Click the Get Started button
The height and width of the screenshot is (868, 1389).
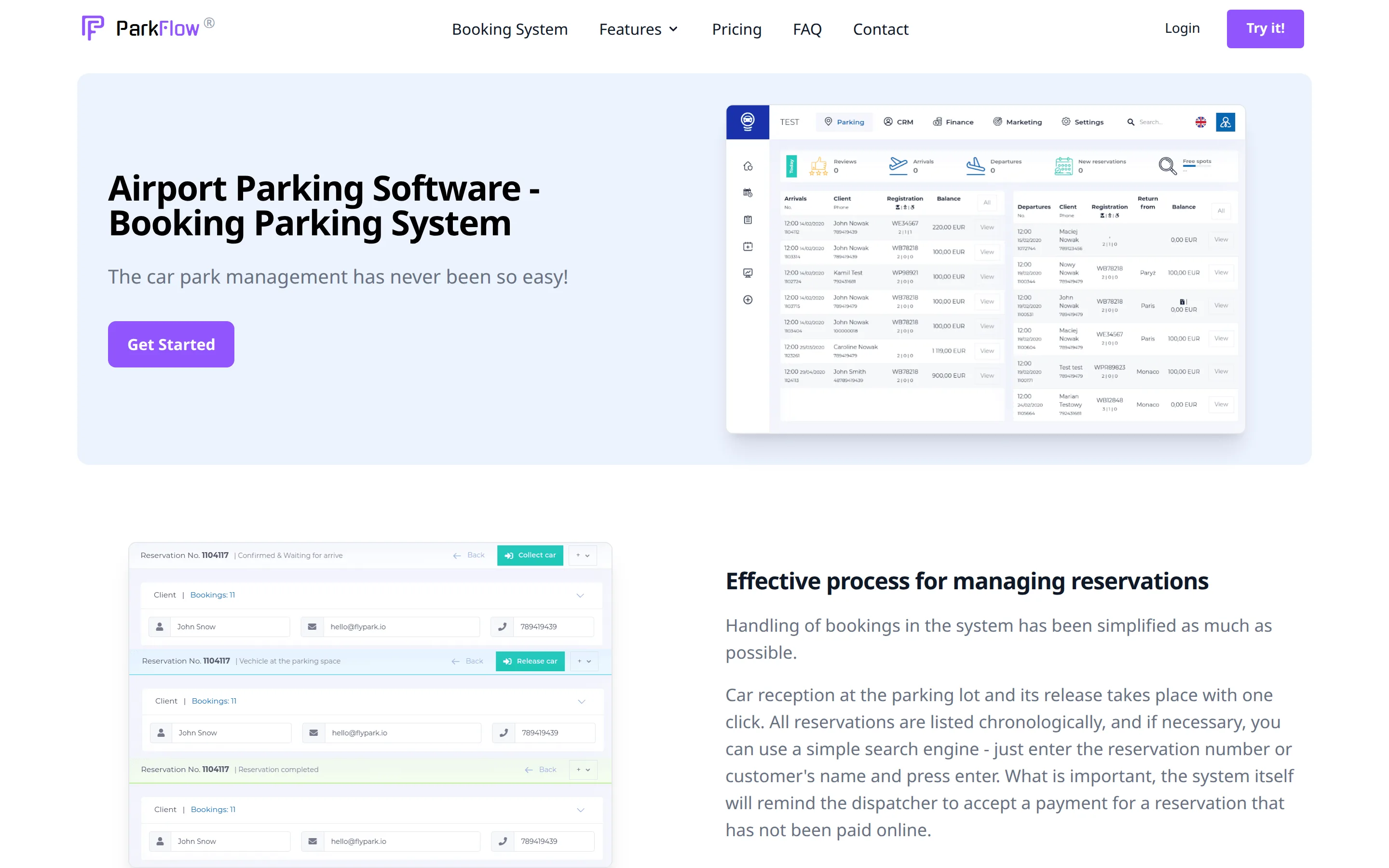(171, 344)
